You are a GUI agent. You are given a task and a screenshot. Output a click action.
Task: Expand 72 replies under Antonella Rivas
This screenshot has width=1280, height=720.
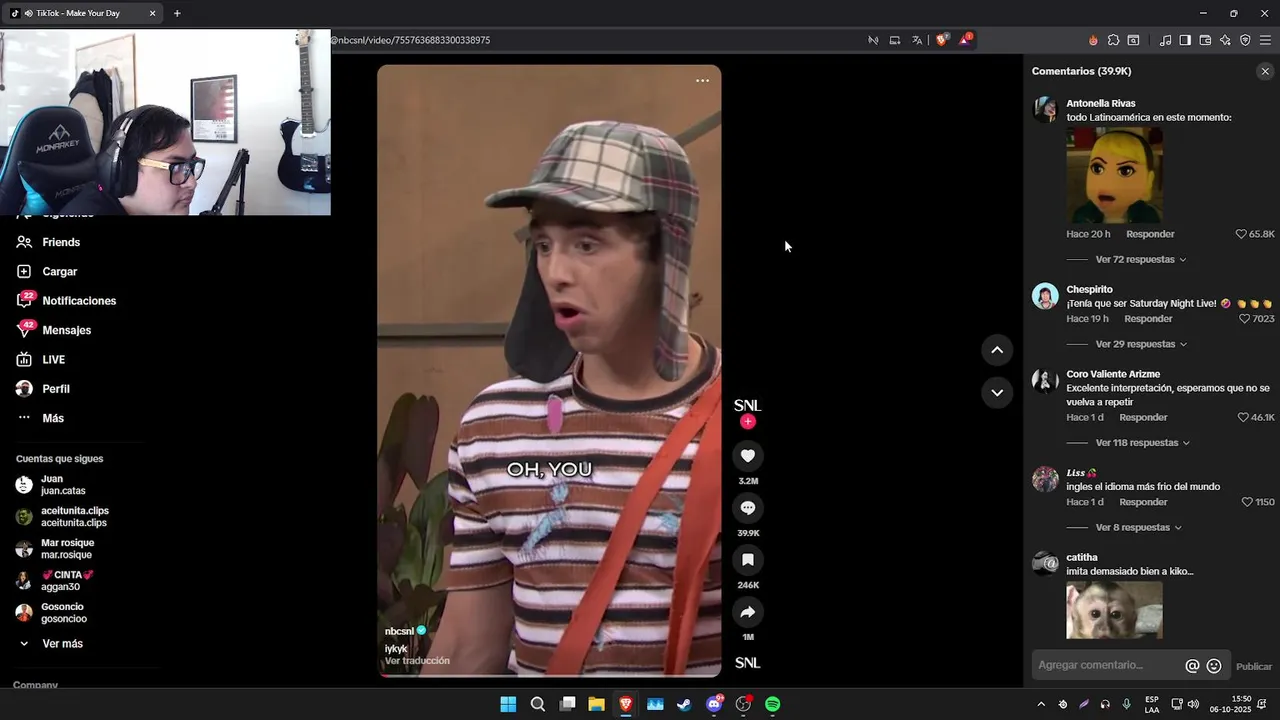click(x=1141, y=259)
